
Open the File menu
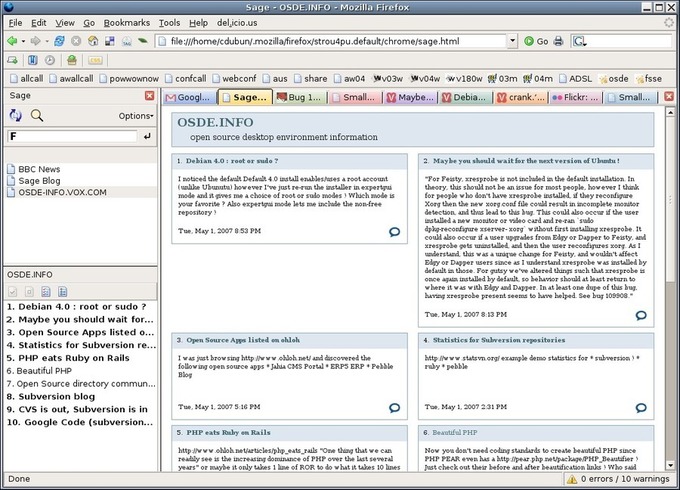[15, 23]
